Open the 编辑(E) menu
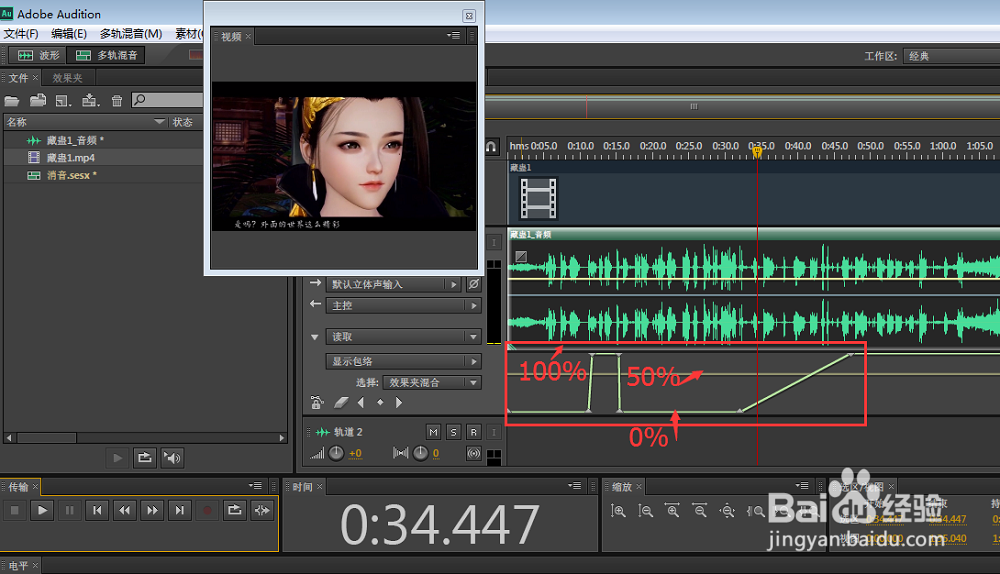 (x=69, y=34)
